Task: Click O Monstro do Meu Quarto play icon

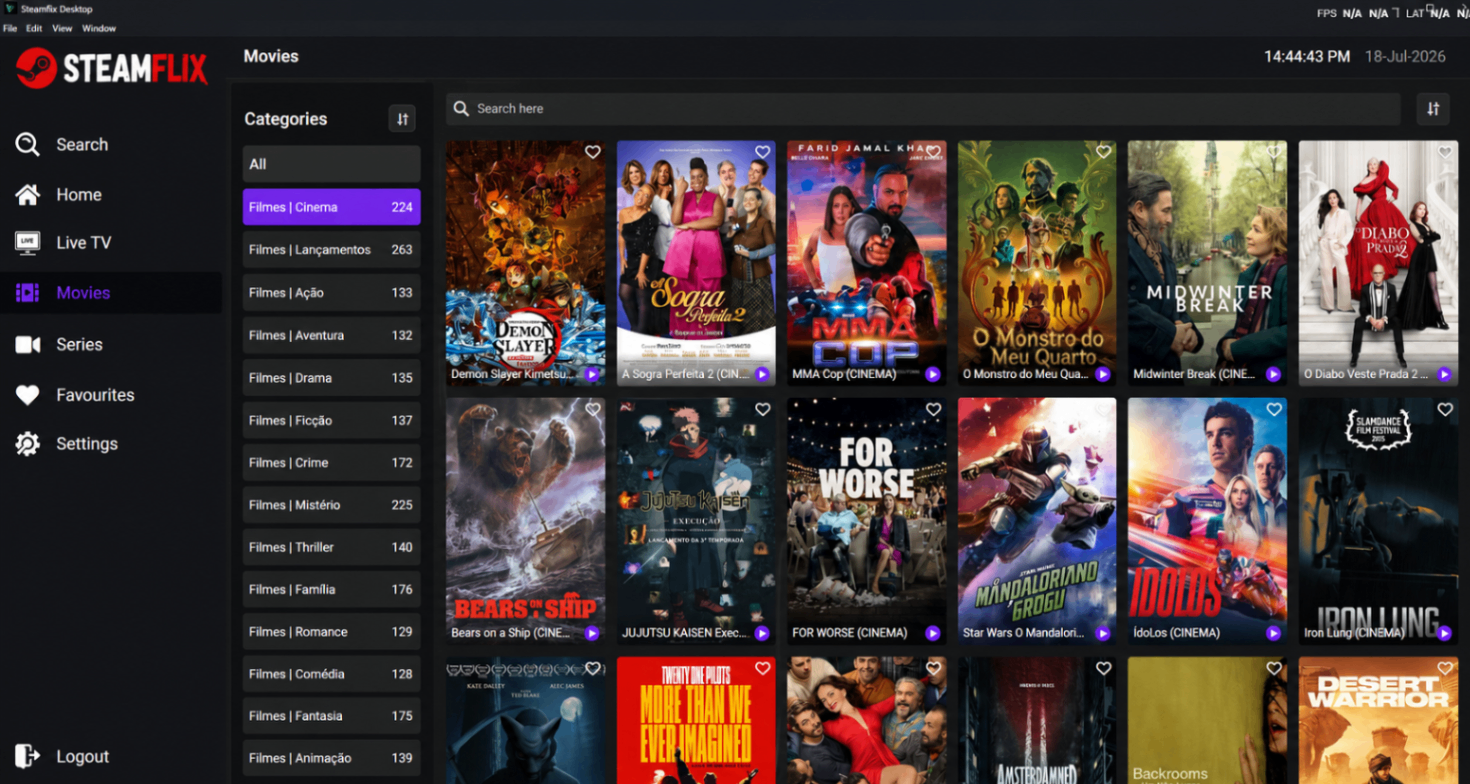Action: click(1103, 374)
